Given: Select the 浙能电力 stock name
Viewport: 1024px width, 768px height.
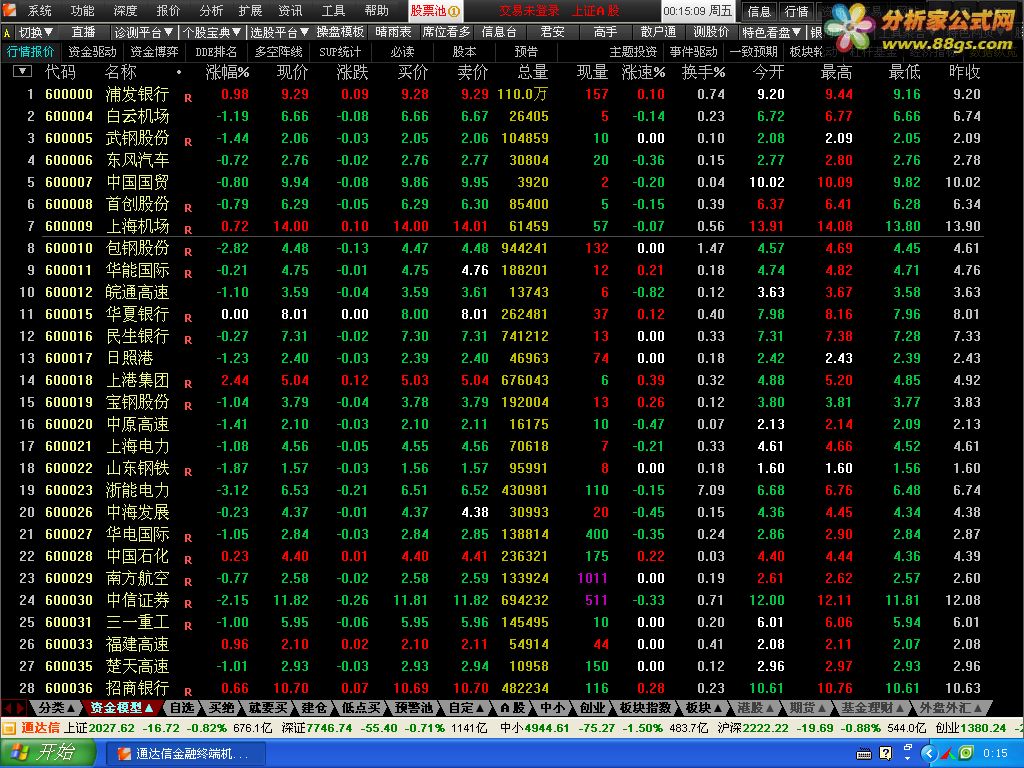Looking at the screenshot, I should [x=137, y=490].
